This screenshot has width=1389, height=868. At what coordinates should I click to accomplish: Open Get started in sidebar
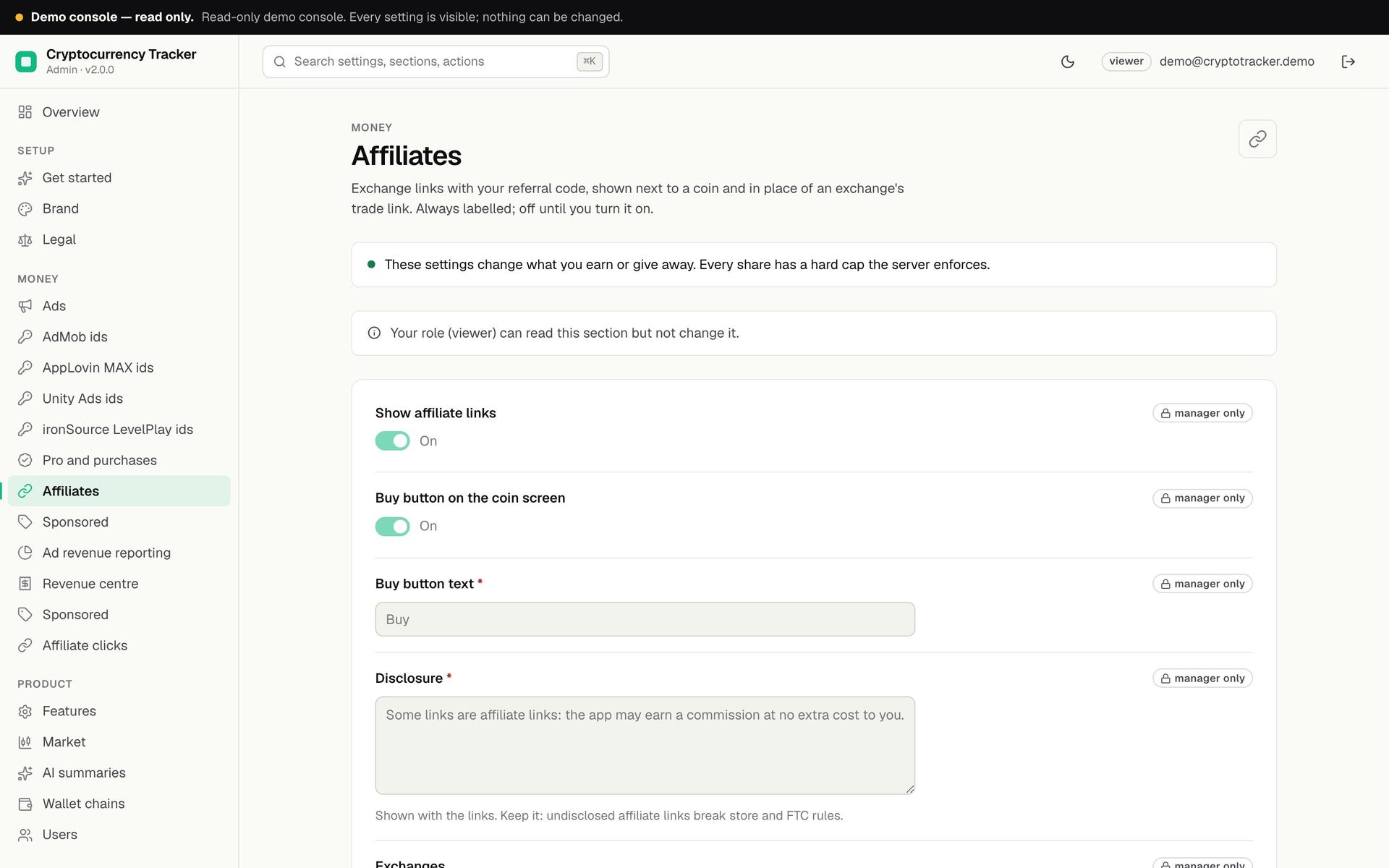(119, 178)
